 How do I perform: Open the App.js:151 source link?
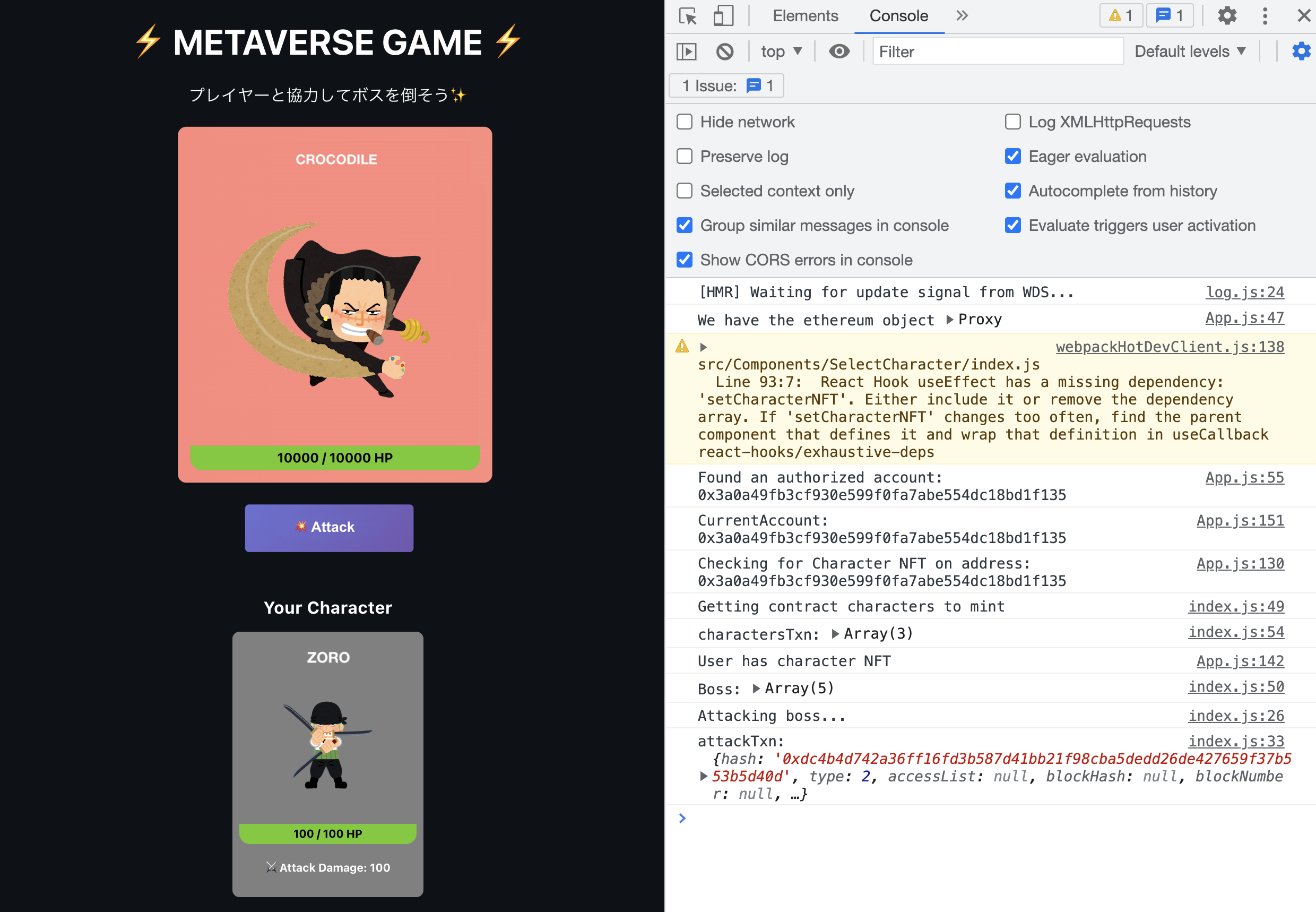click(x=1240, y=521)
